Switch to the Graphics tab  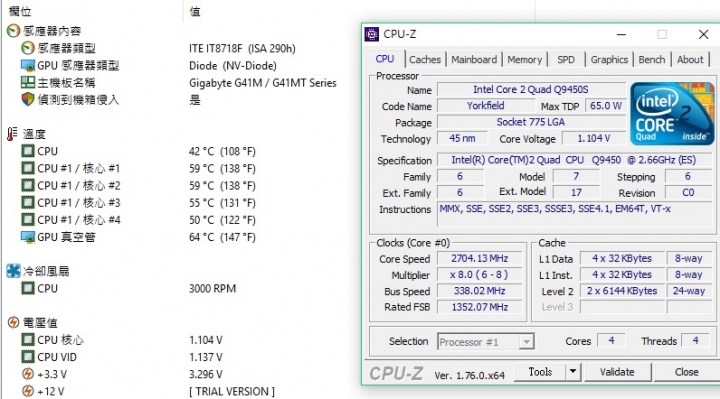pyautogui.click(x=609, y=60)
